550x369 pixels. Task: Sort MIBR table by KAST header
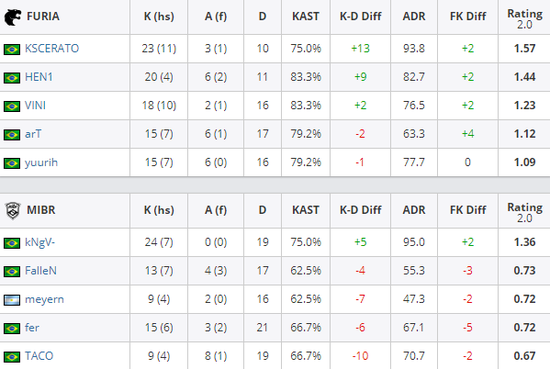[306, 210]
